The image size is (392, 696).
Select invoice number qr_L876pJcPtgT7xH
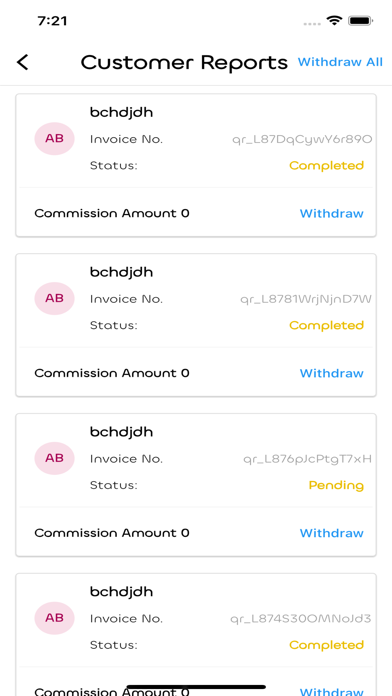(307, 459)
